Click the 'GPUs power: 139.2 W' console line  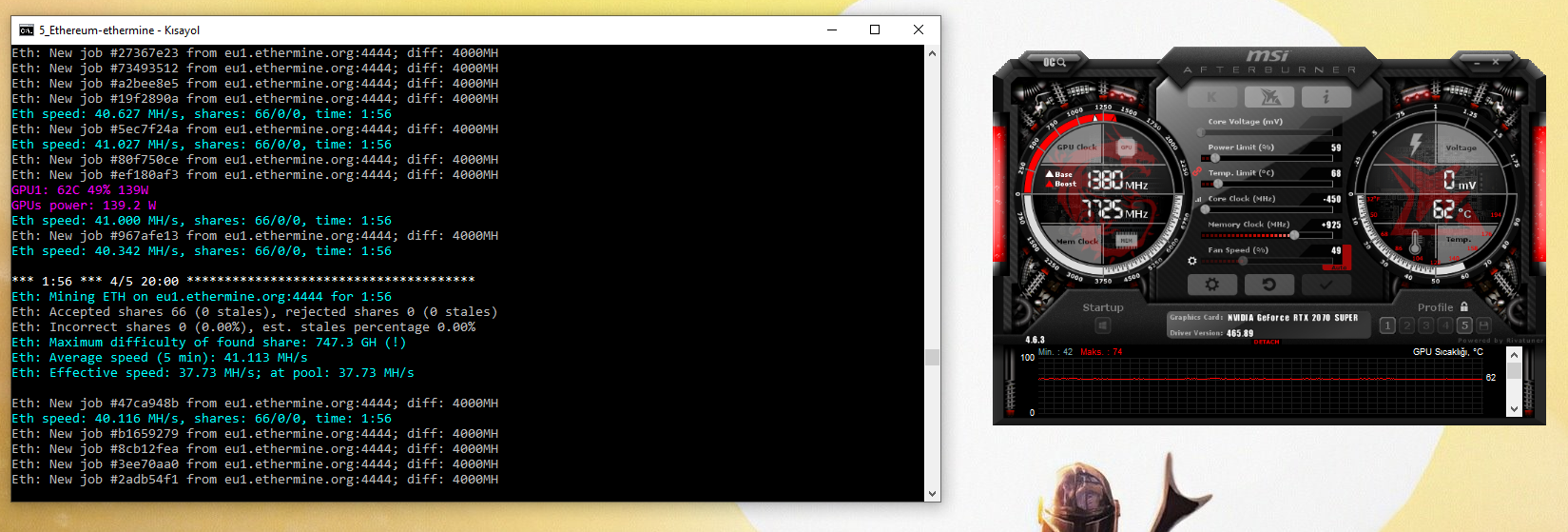[84, 206]
